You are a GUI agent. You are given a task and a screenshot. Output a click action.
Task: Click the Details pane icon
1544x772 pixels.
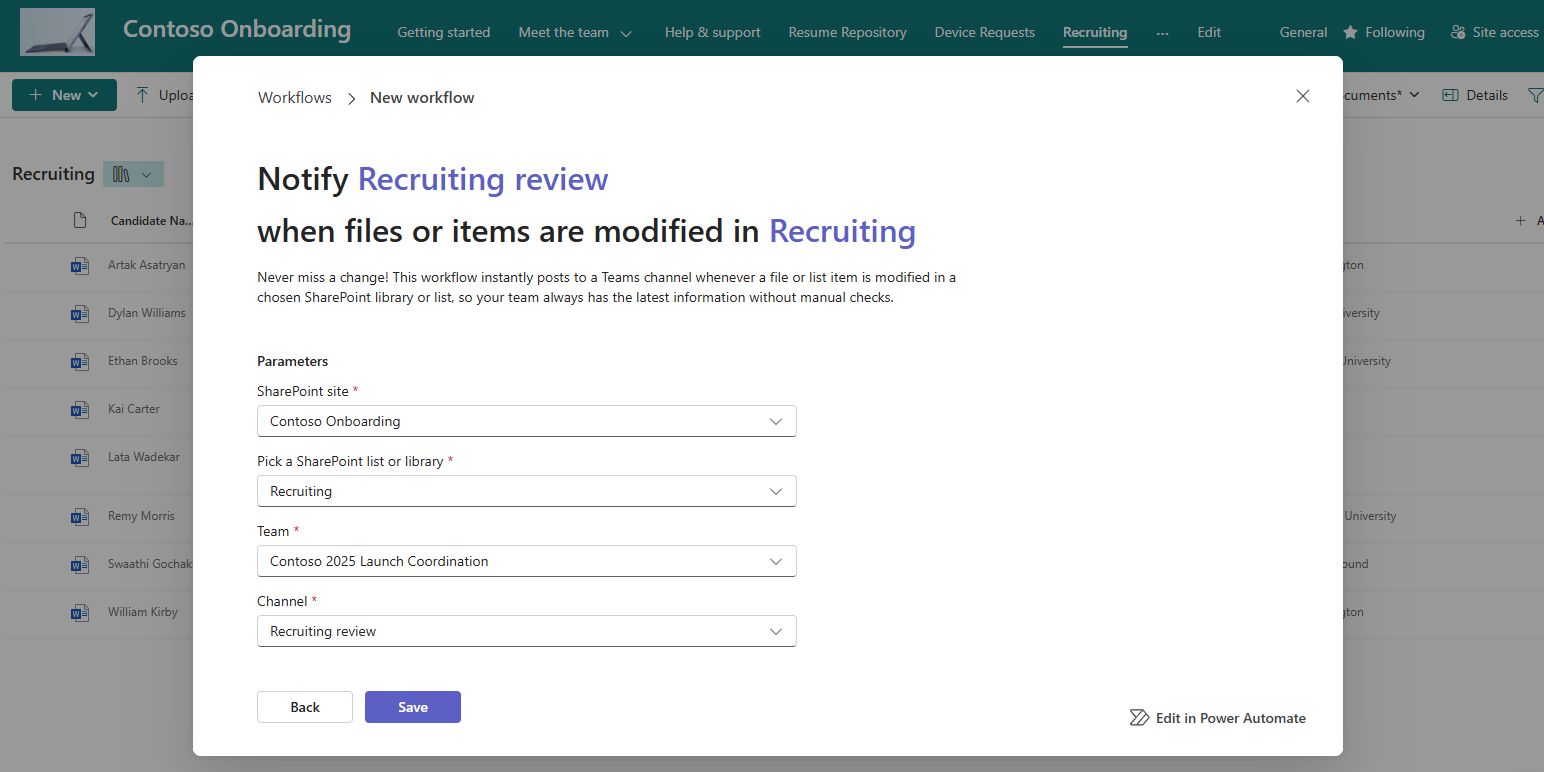[1450, 95]
